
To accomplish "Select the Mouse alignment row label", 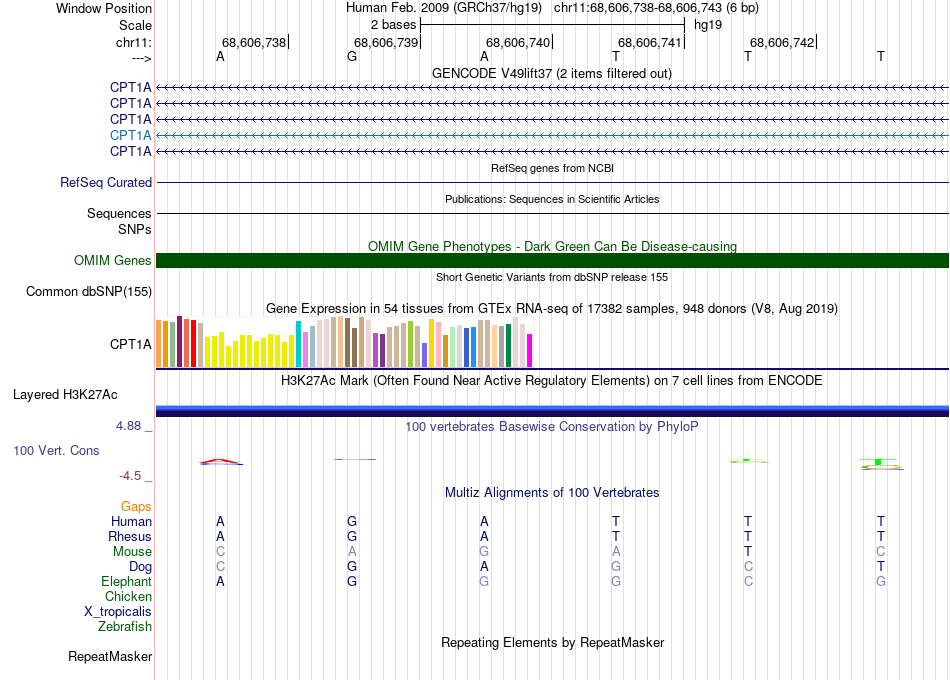I will pyautogui.click(x=132, y=552).
